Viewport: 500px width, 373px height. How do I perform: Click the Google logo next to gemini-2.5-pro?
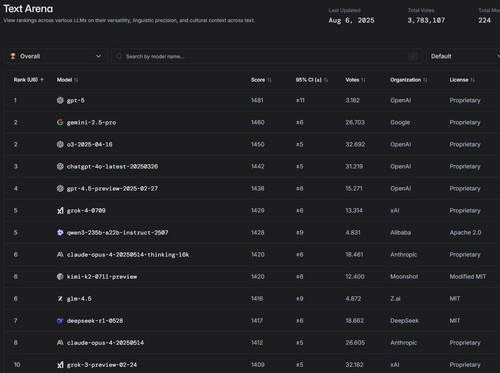pyautogui.click(x=60, y=122)
